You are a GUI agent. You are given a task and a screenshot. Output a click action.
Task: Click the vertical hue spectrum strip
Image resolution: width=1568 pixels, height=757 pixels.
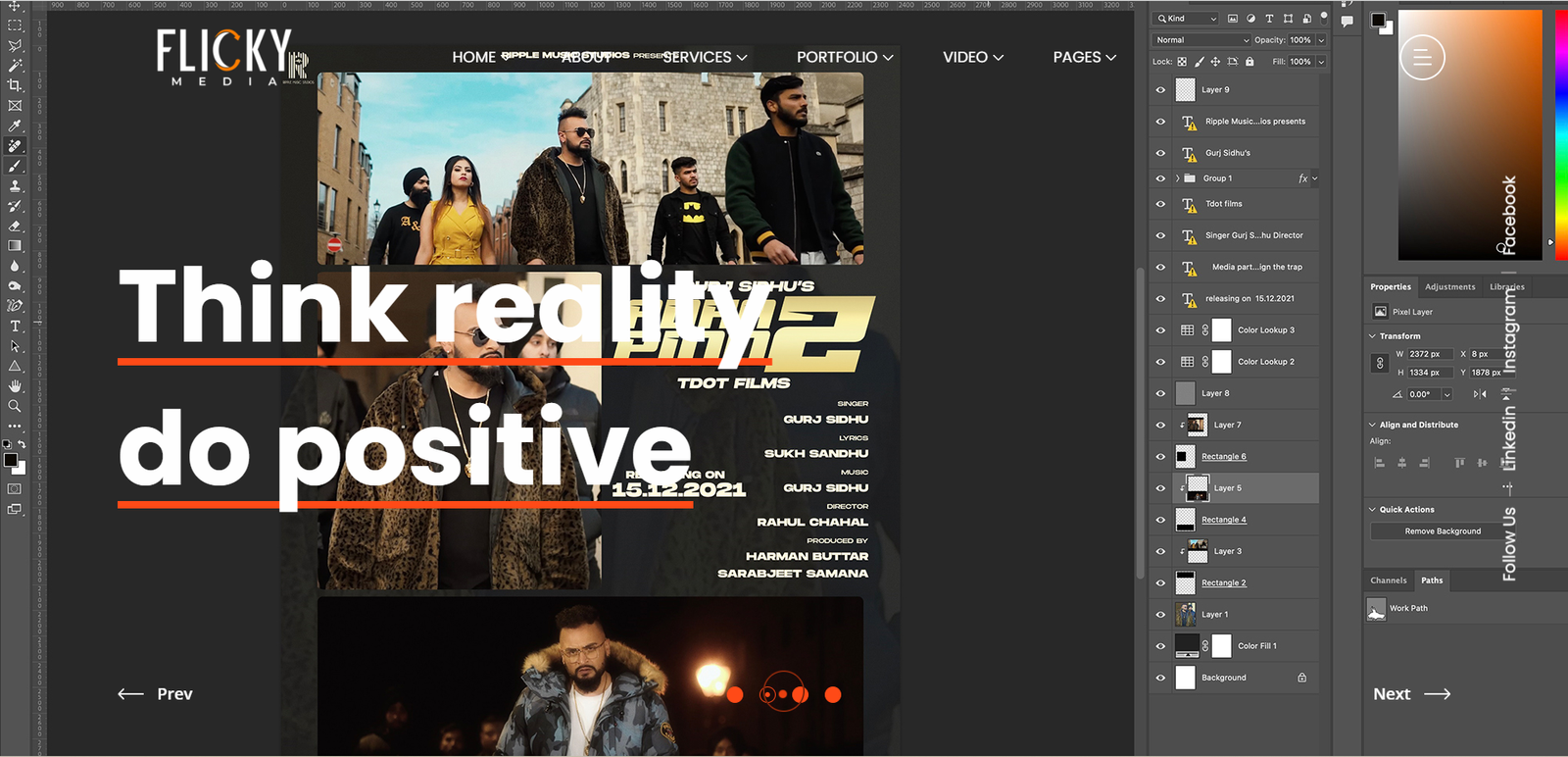tap(1561, 134)
